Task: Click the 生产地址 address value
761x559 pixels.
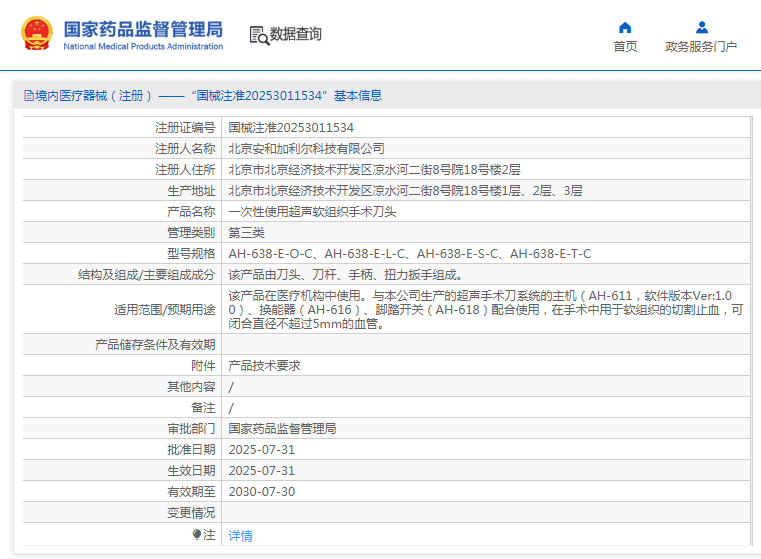Action: tap(405, 191)
